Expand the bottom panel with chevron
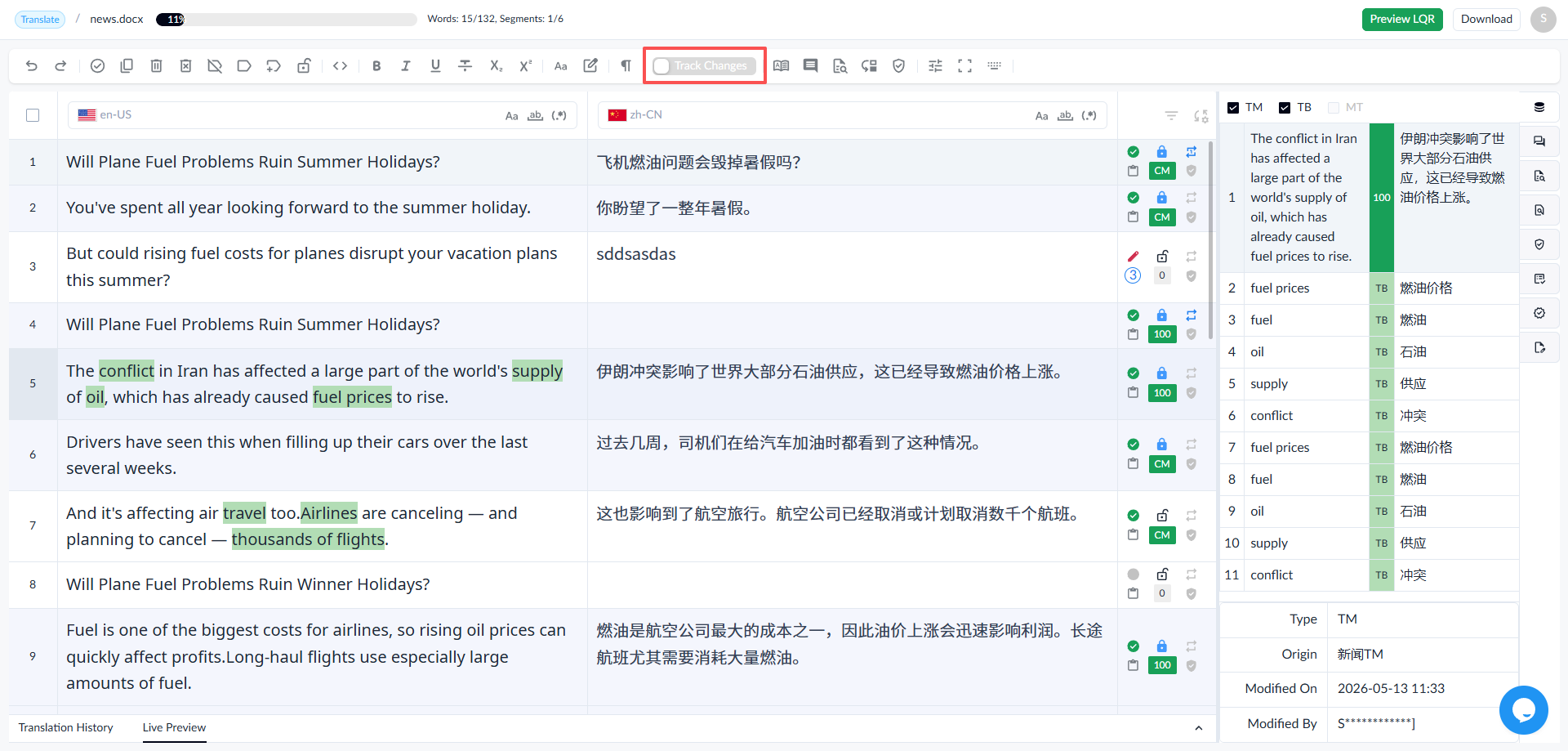Image resolution: width=1568 pixels, height=751 pixels. [1198, 728]
